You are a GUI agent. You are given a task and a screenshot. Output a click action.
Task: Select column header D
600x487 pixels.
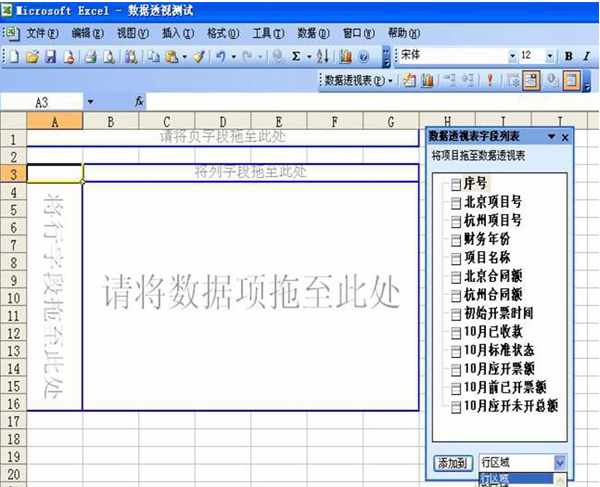223,122
